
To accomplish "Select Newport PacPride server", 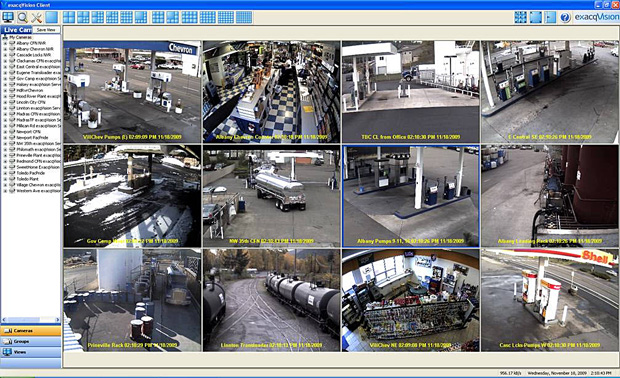I will [x=32, y=138].
